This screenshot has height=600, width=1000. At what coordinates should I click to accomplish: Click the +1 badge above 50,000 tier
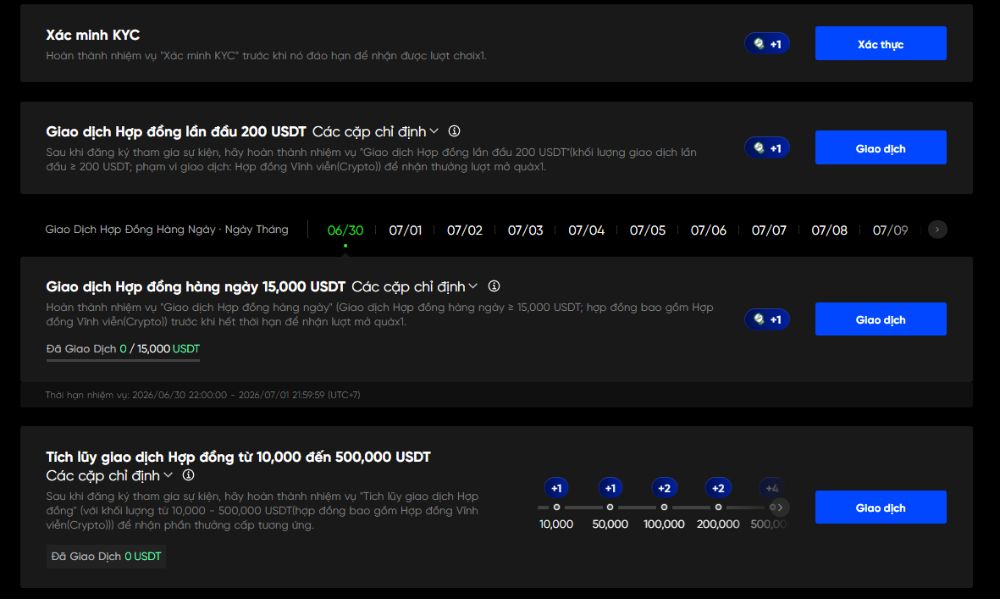[610, 488]
